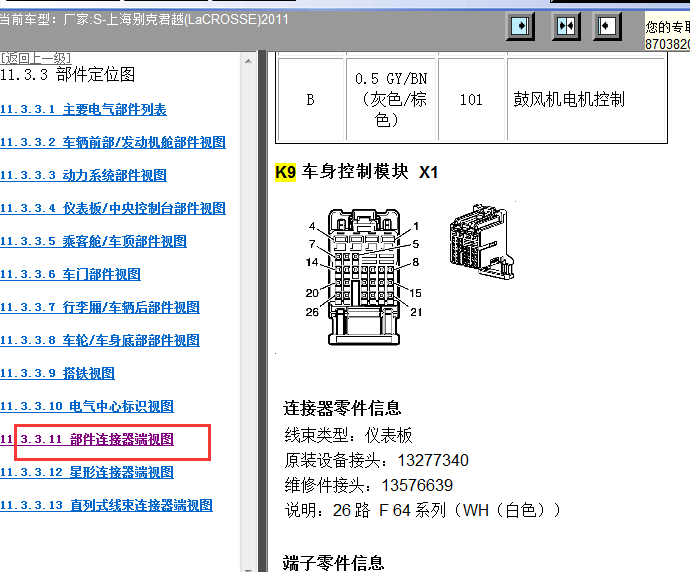
Task: Click the left pane scroll-up arrow
Action: [248, 61]
